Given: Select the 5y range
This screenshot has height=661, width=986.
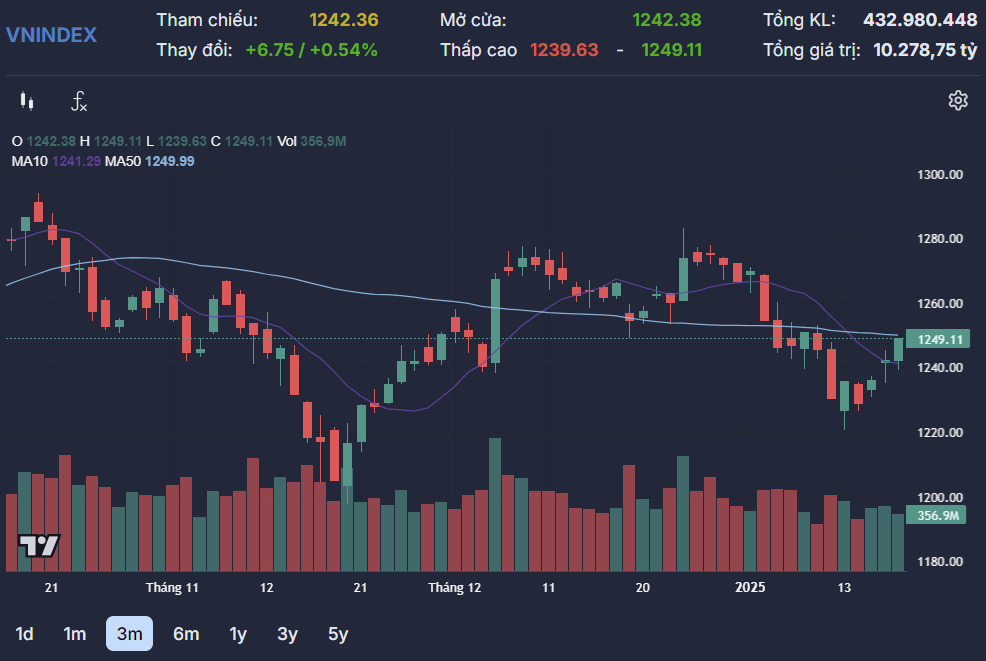Looking at the screenshot, I should click(x=338, y=634).
